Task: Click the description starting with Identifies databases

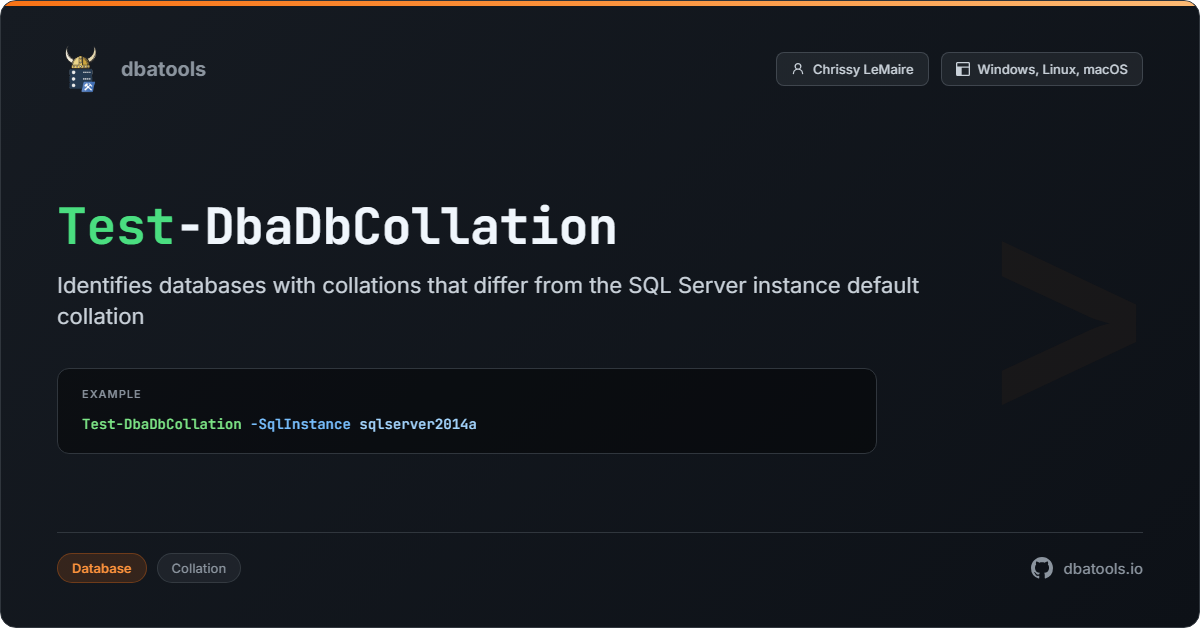Action: pyautogui.click(x=488, y=301)
